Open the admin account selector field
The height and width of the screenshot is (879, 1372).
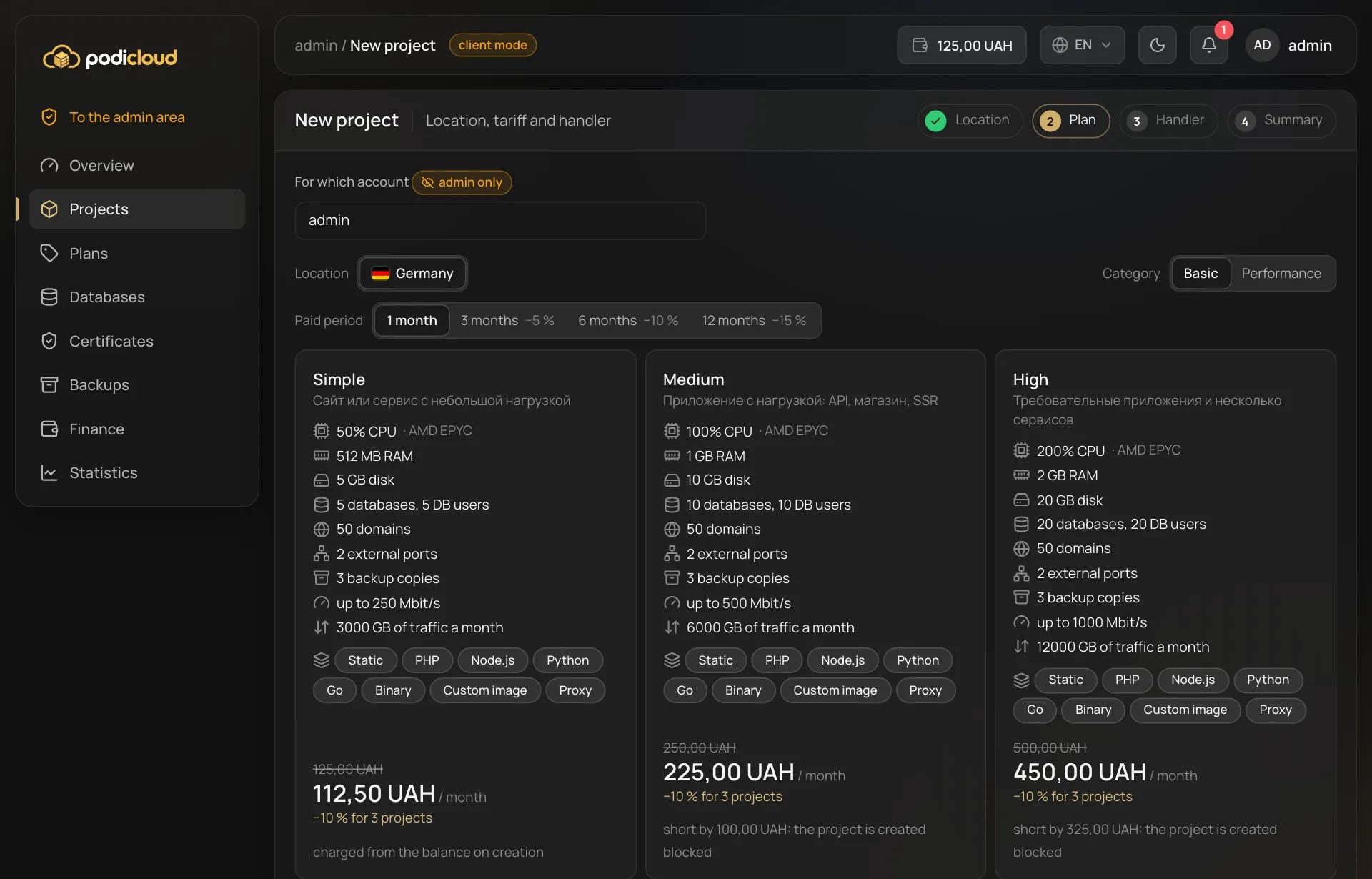tap(500, 220)
